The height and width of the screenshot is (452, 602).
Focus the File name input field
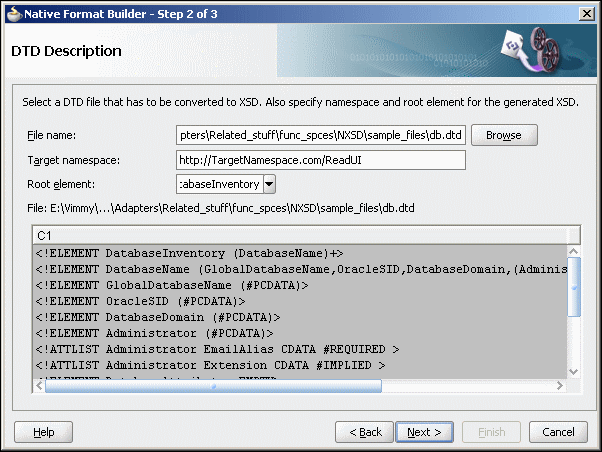click(x=321, y=135)
